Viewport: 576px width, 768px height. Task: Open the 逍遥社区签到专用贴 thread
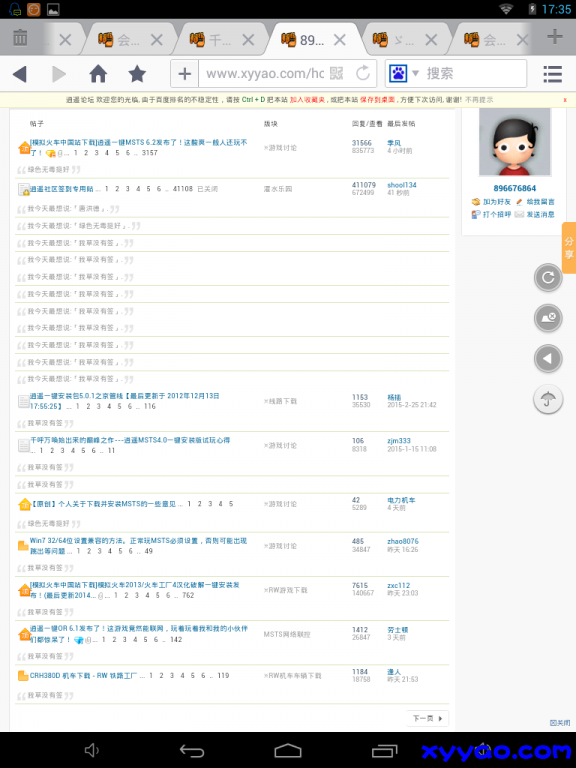pos(62,189)
